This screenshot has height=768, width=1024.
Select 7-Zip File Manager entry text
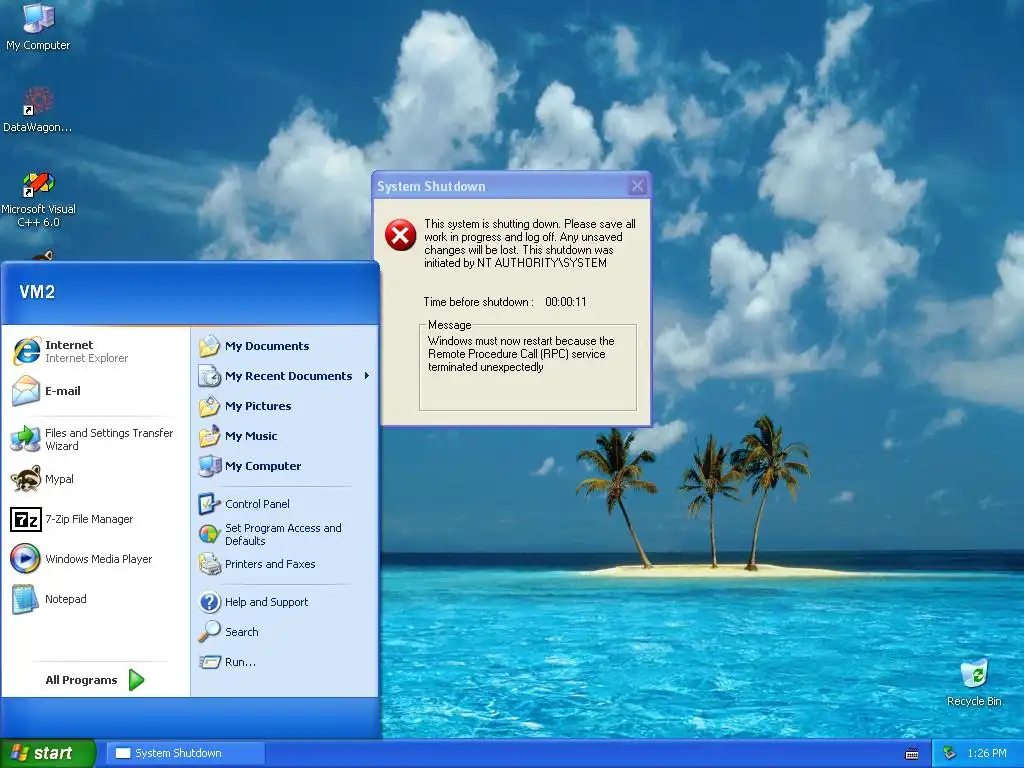point(89,519)
